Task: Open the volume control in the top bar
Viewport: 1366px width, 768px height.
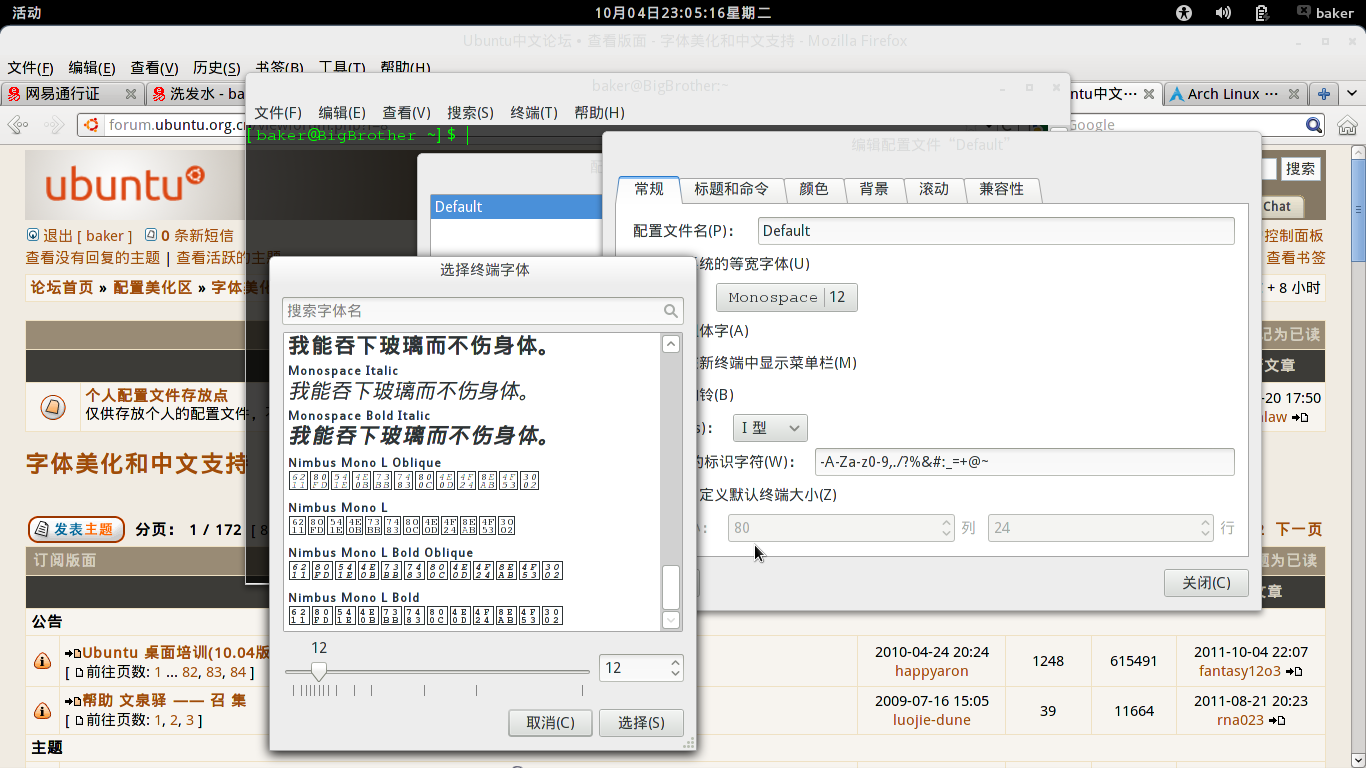Action: click(1223, 13)
